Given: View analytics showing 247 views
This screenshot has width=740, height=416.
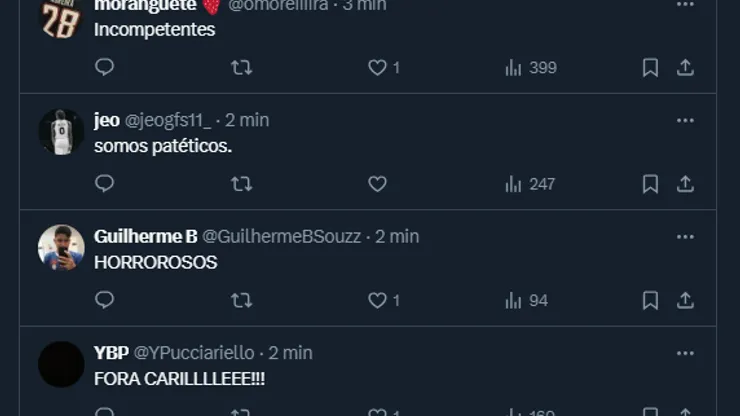Looking at the screenshot, I should point(530,184).
